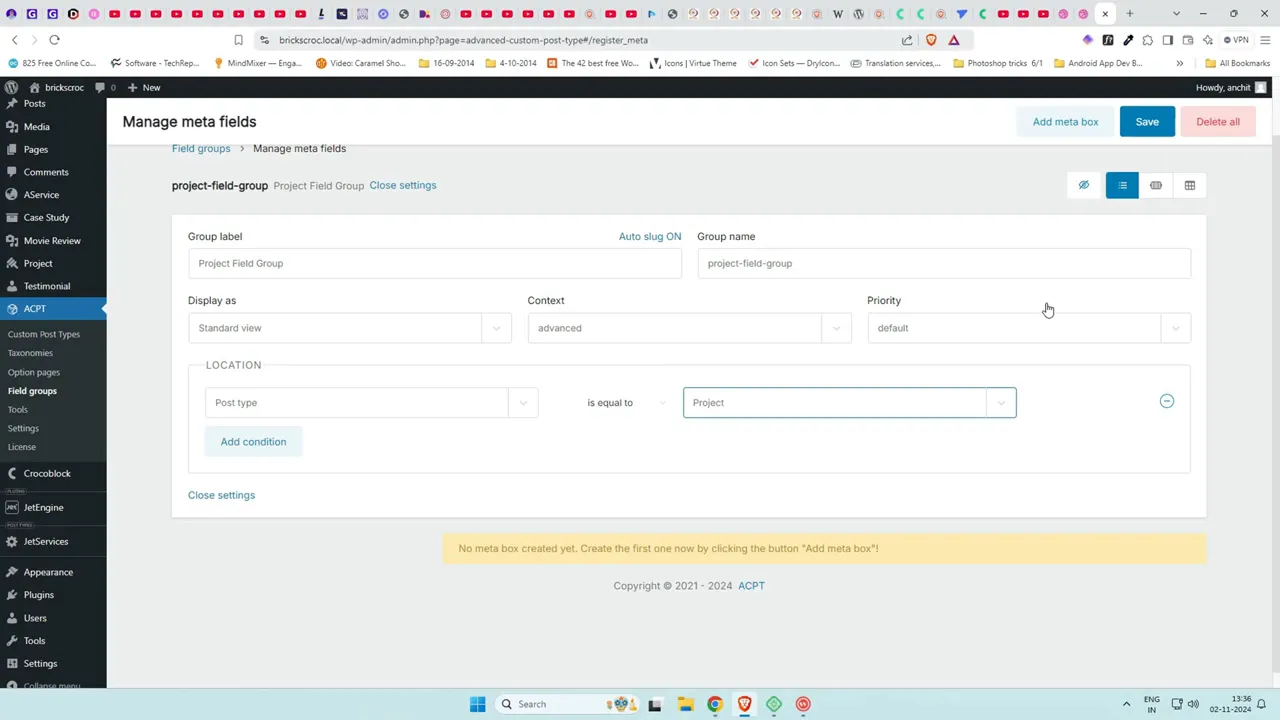The image size is (1280, 720).
Task: Go to Taxonomies in ACPT submenu
Action: 30,353
